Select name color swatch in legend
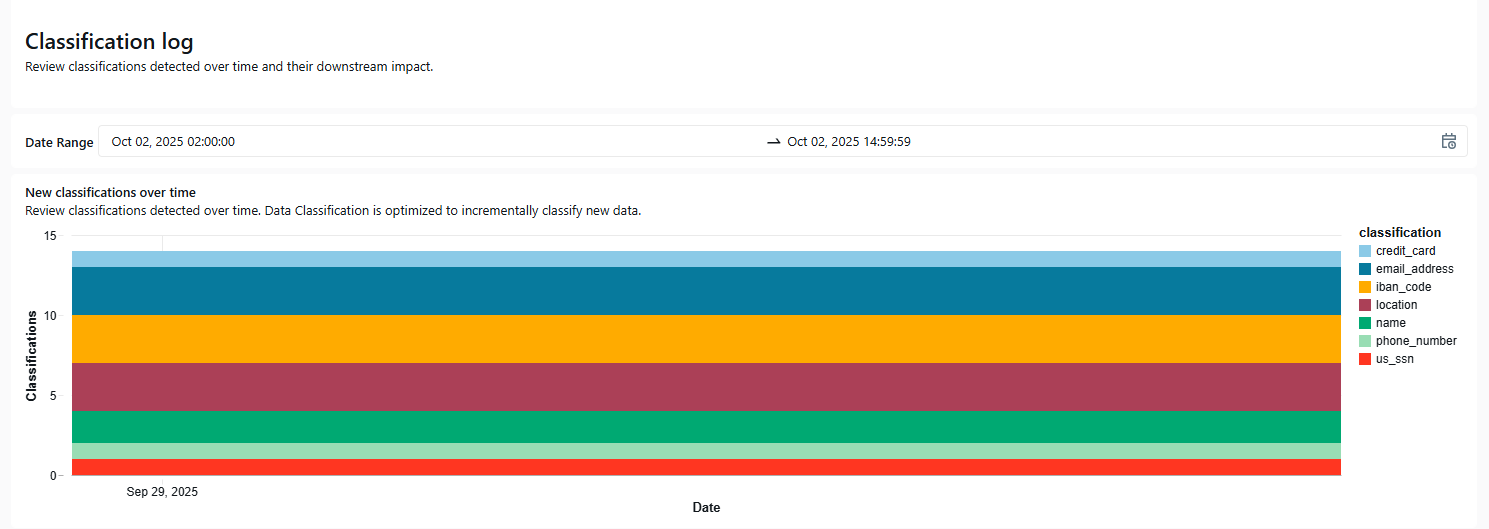The width and height of the screenshot is (1489, 529). pyautogui.click(x=1365, y=323)
